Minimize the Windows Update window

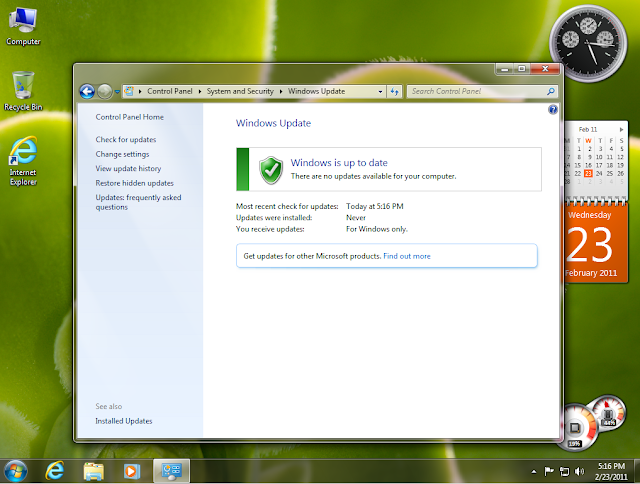click(x=505, y=69)
